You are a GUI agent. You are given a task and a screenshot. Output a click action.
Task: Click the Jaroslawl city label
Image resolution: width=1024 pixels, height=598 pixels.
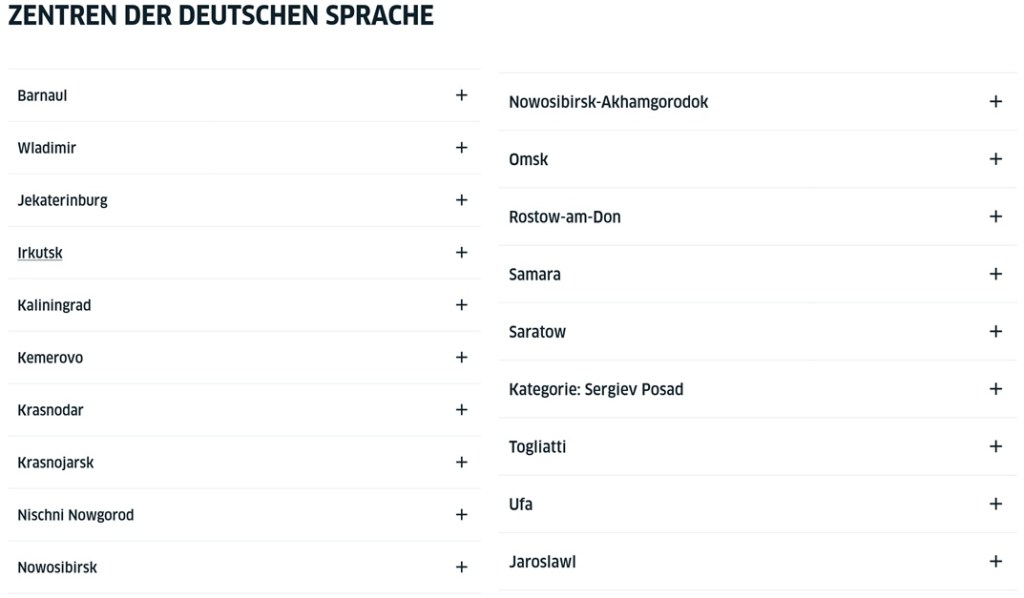tap(542, 562)
